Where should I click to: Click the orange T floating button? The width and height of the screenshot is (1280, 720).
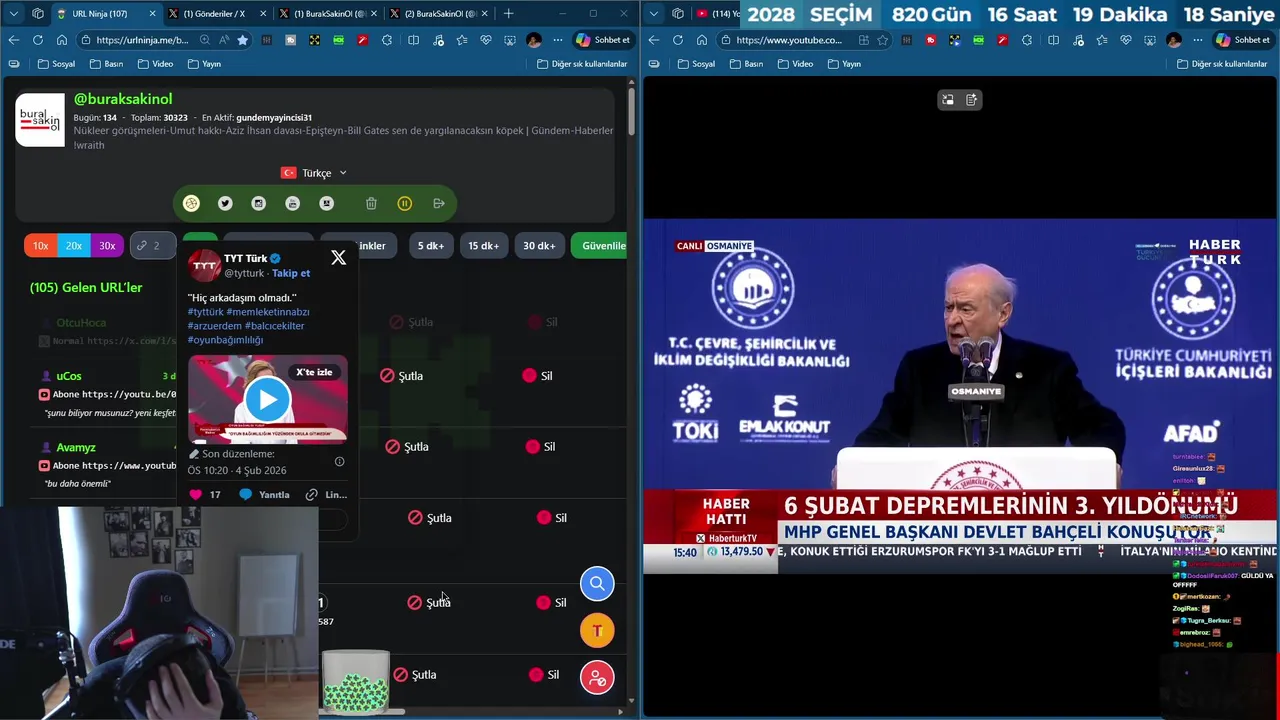tap(597, 630)
